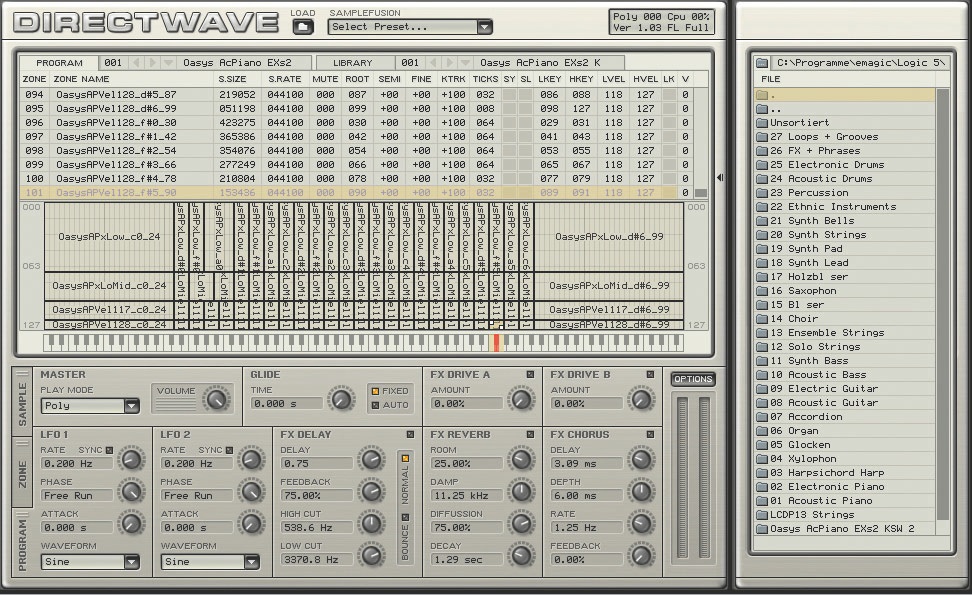
Task: Toggle FX DRIVE A on
Action: pyautogui.click(x=530, y=374)
